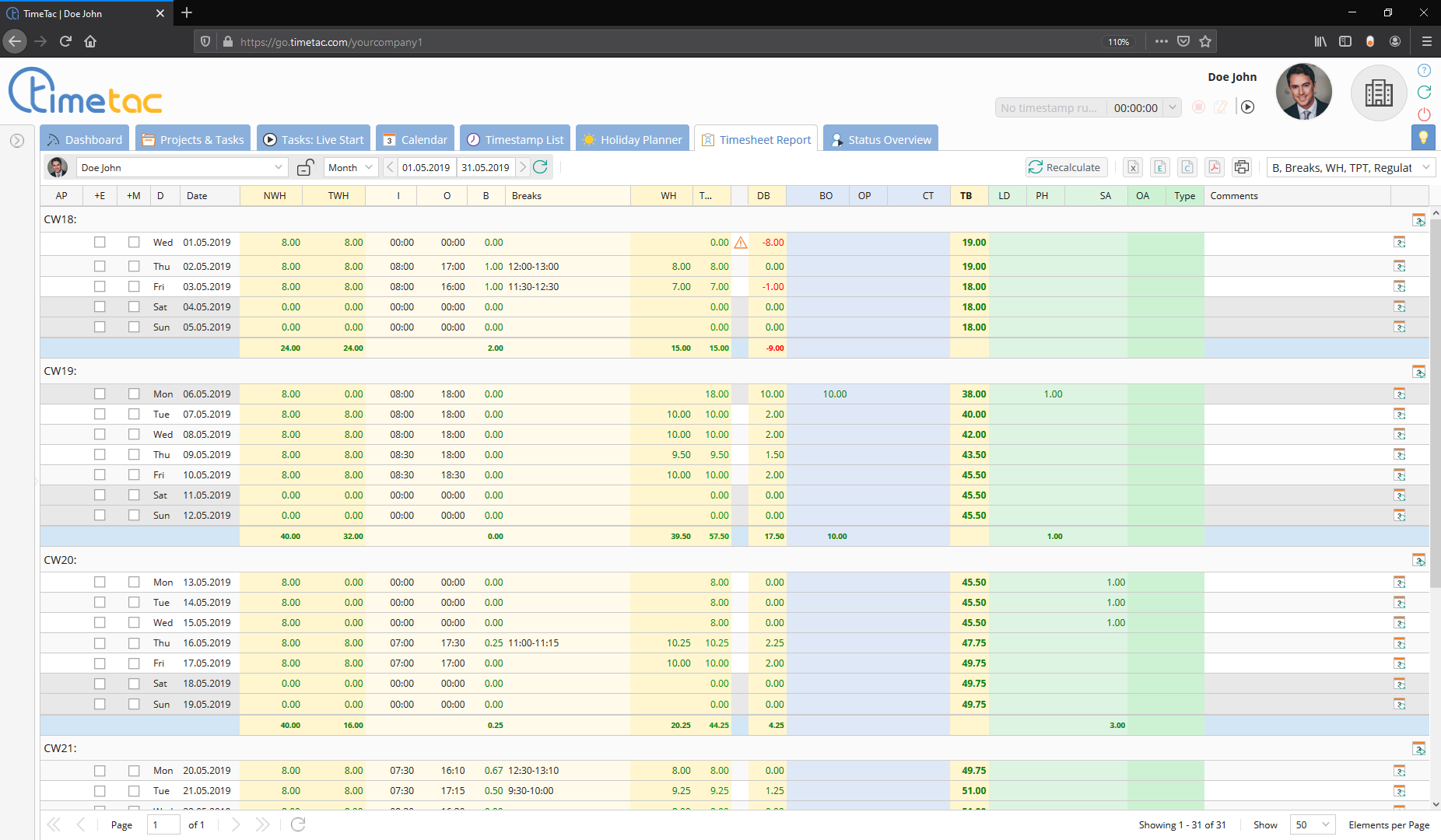The image size is (1441, 840).
Task: Open the Calendar tab
Action: click(x=415, y=139)
